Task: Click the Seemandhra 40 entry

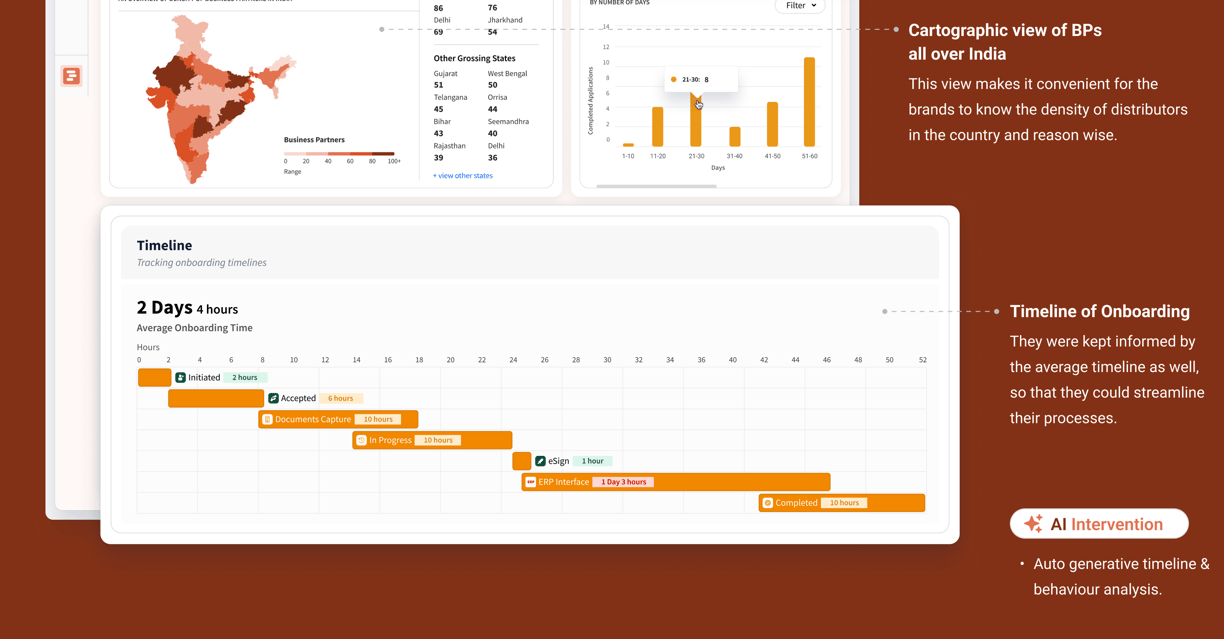Action: (x=508, y=127)
